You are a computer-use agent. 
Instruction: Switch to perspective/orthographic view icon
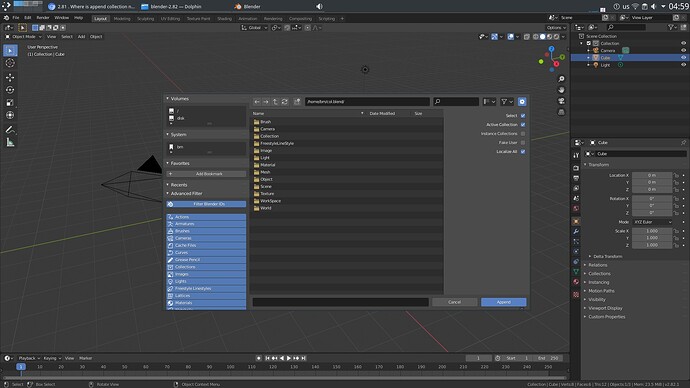[561, 112]
